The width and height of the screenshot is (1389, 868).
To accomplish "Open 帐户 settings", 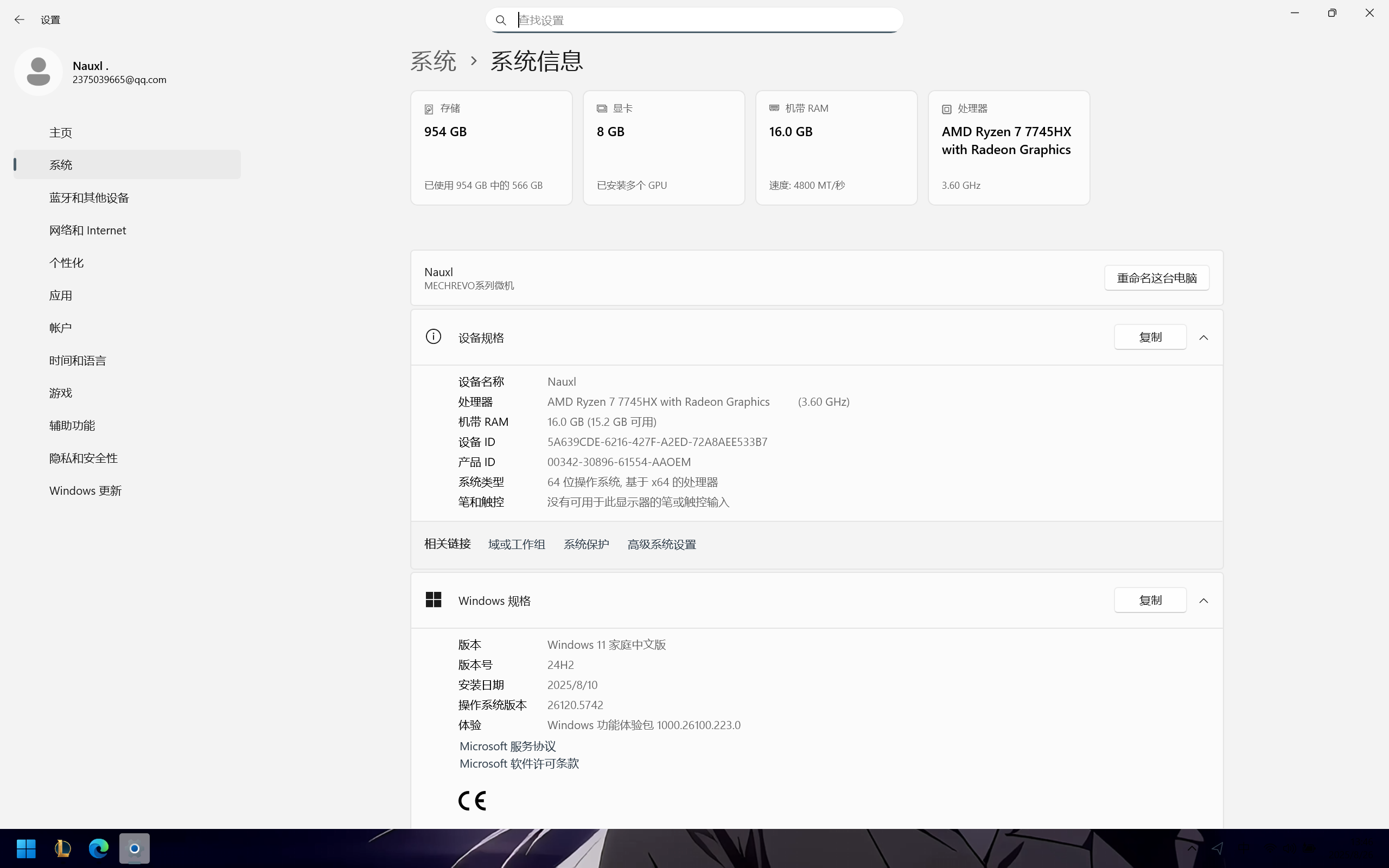I will pos(127,328).
